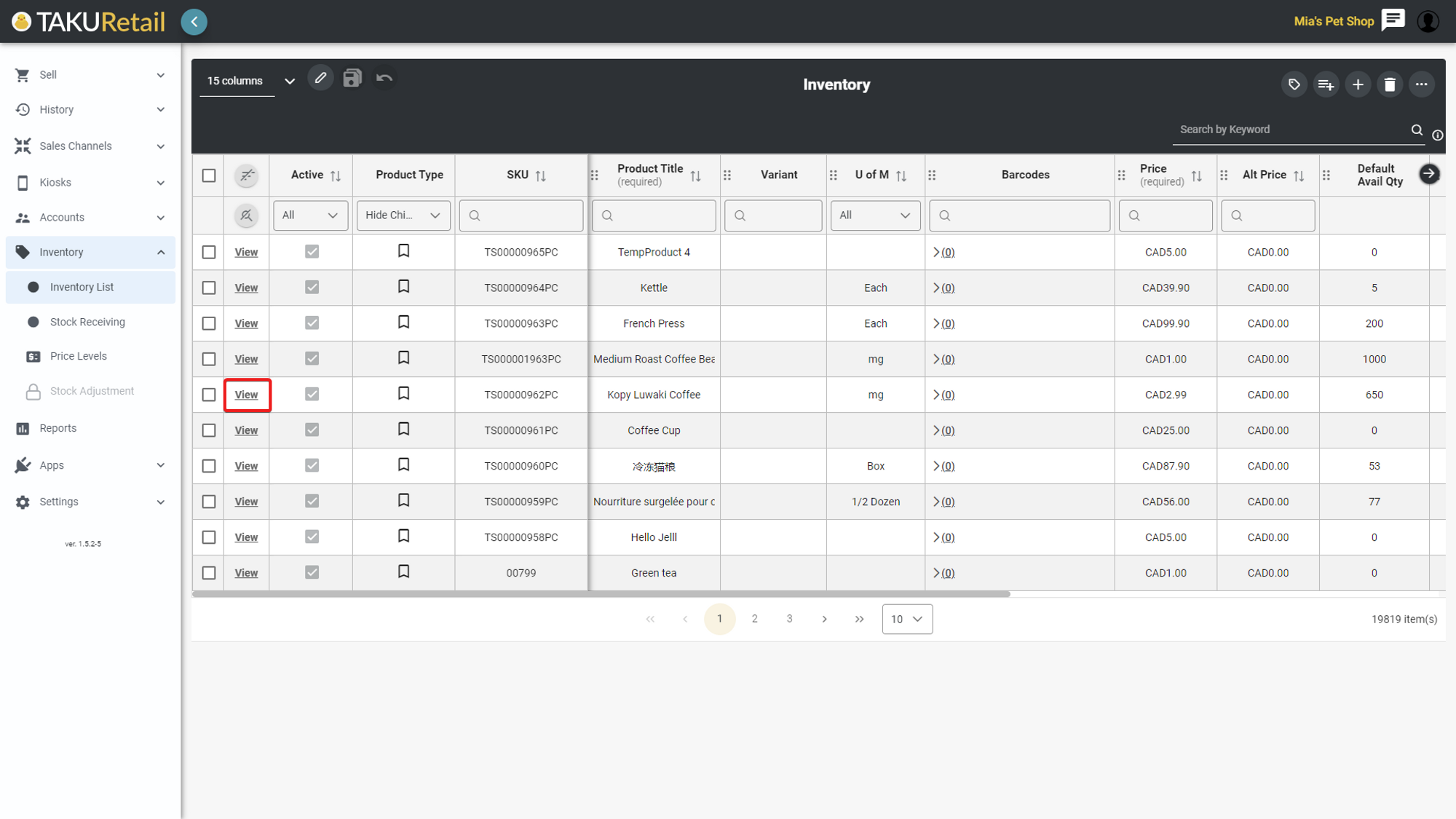Click the pencil edit columns icon
This screenshot has height=819, width=1456.
click(320, 78)
